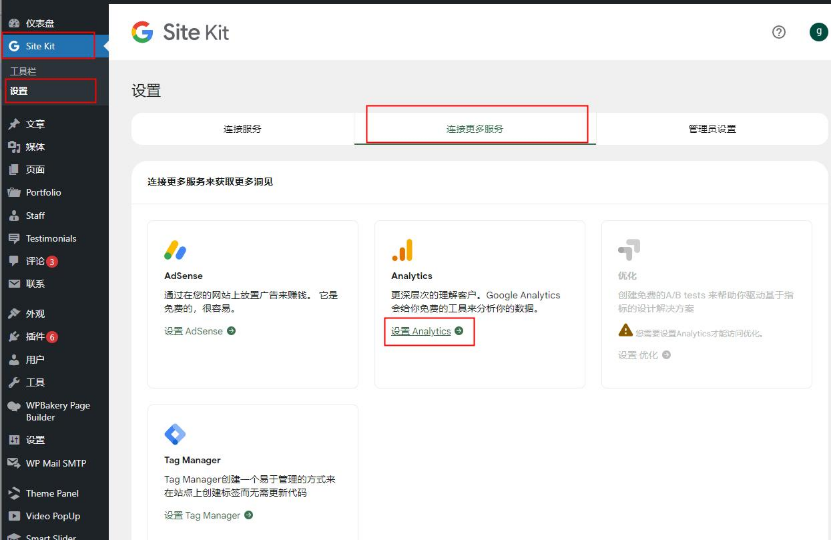The height and width of the screenshot is (540, 831).
Task: Open the 文章 posts menu
Action: pyautogui.click(x=35, y=124)
